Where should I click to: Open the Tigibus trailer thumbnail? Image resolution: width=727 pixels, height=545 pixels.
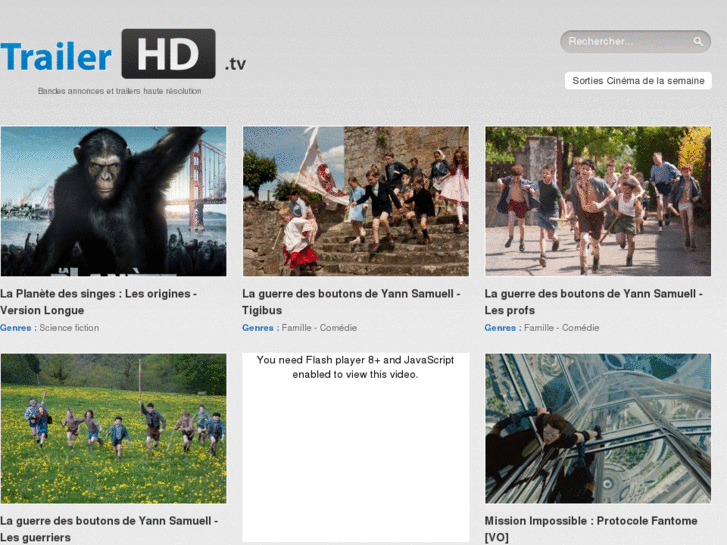coord(356,201)
